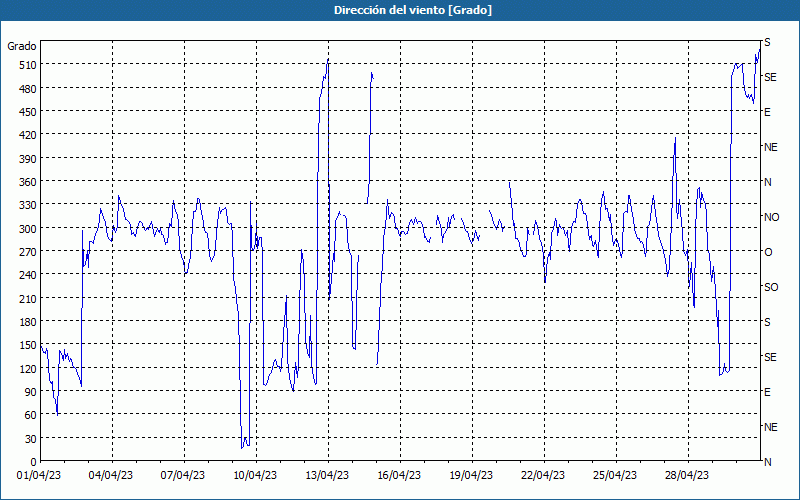Click the date label 07/04/23
The image size is (800, 500).
coord(183,475)
